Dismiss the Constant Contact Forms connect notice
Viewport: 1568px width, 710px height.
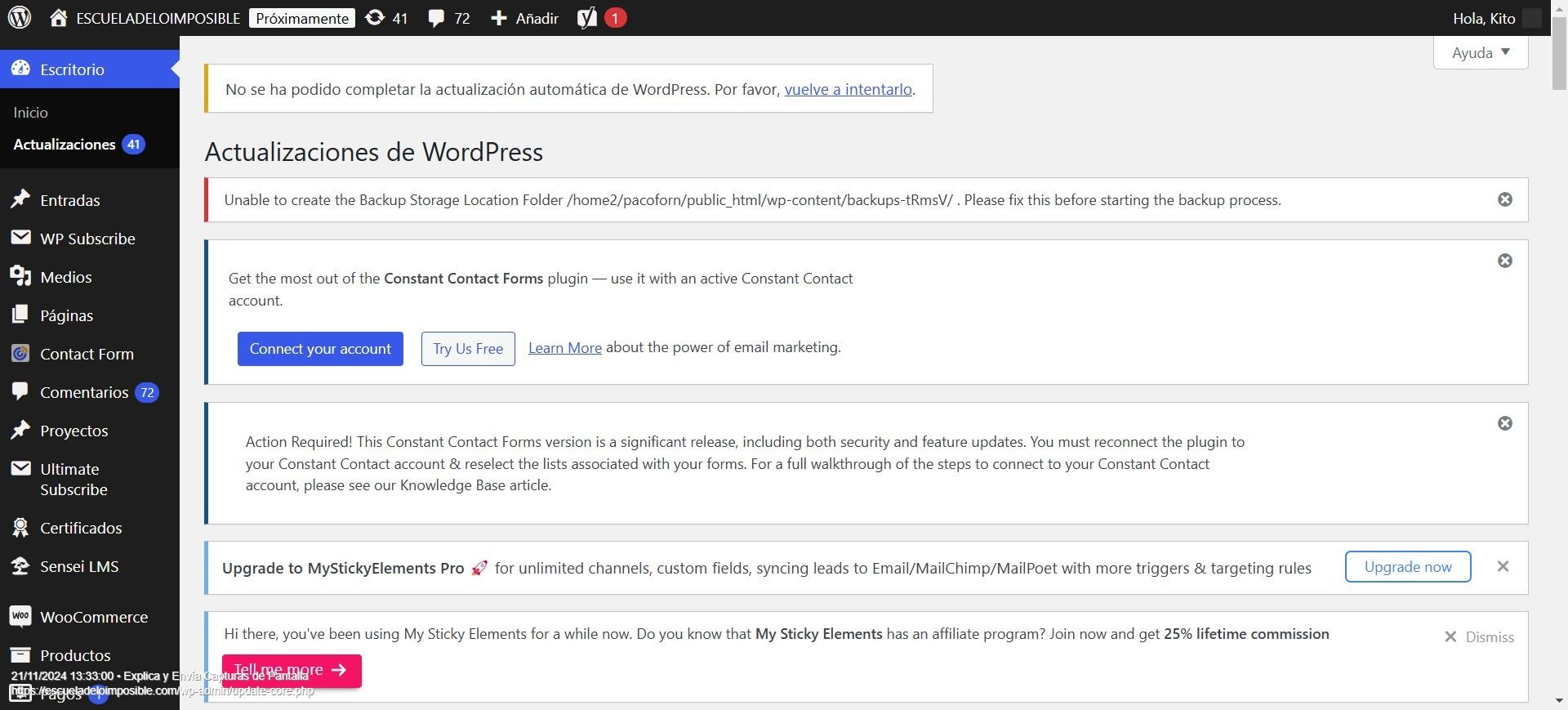1504,261
